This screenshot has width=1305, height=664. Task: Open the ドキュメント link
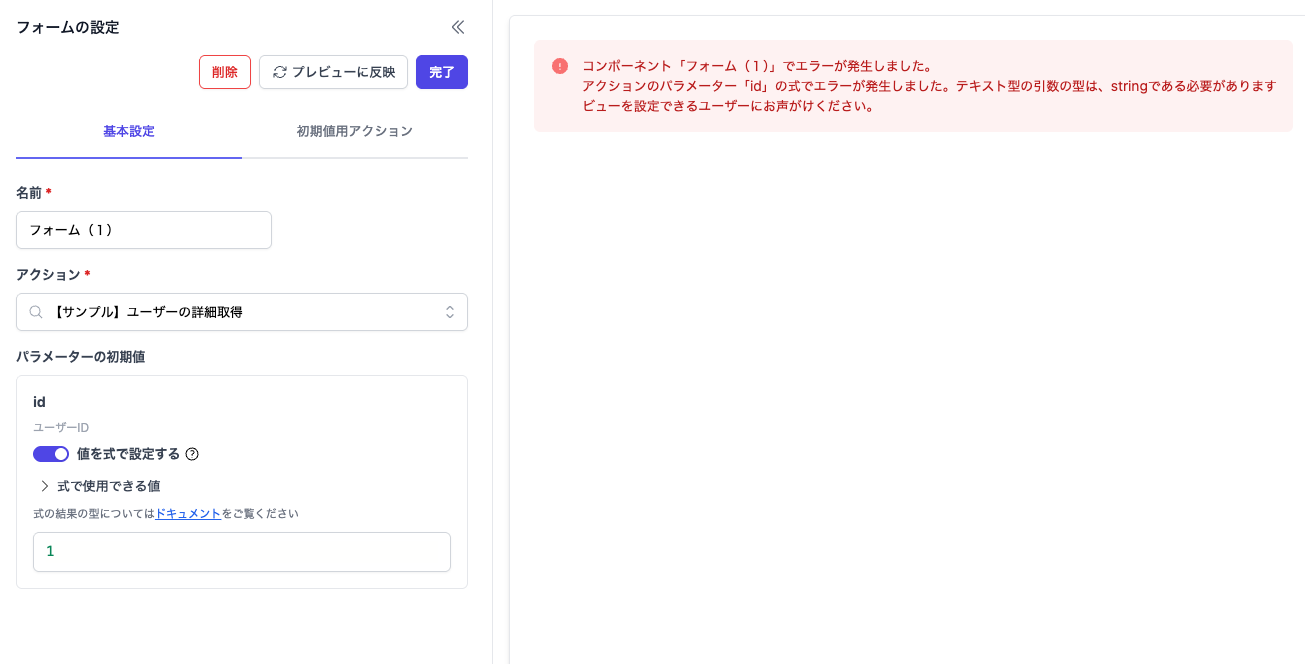(x=188, y=513)
